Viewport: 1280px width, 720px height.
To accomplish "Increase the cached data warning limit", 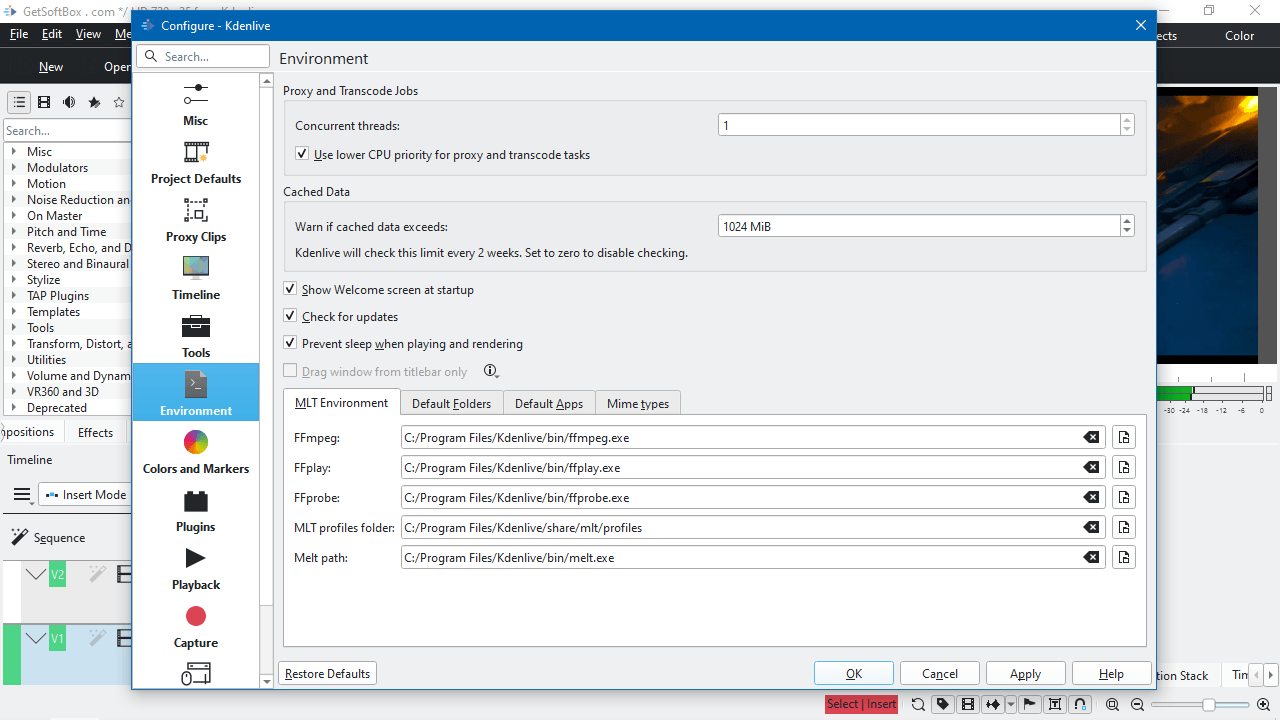I will pyautogui.click(x=1127, y=221).
